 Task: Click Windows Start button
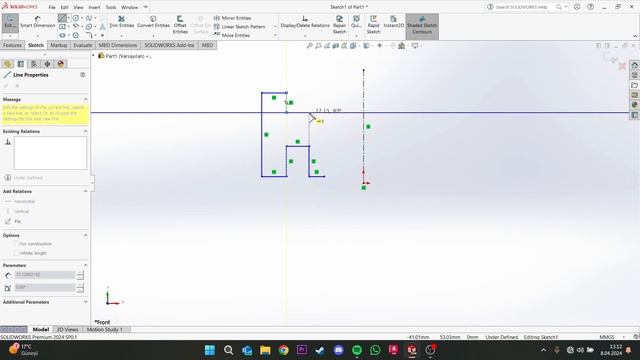210,350
